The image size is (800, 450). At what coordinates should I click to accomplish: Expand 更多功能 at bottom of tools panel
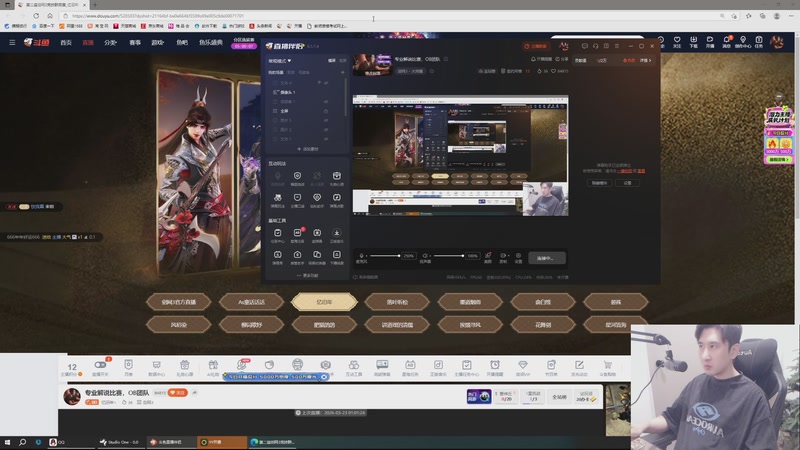point(308,276)
